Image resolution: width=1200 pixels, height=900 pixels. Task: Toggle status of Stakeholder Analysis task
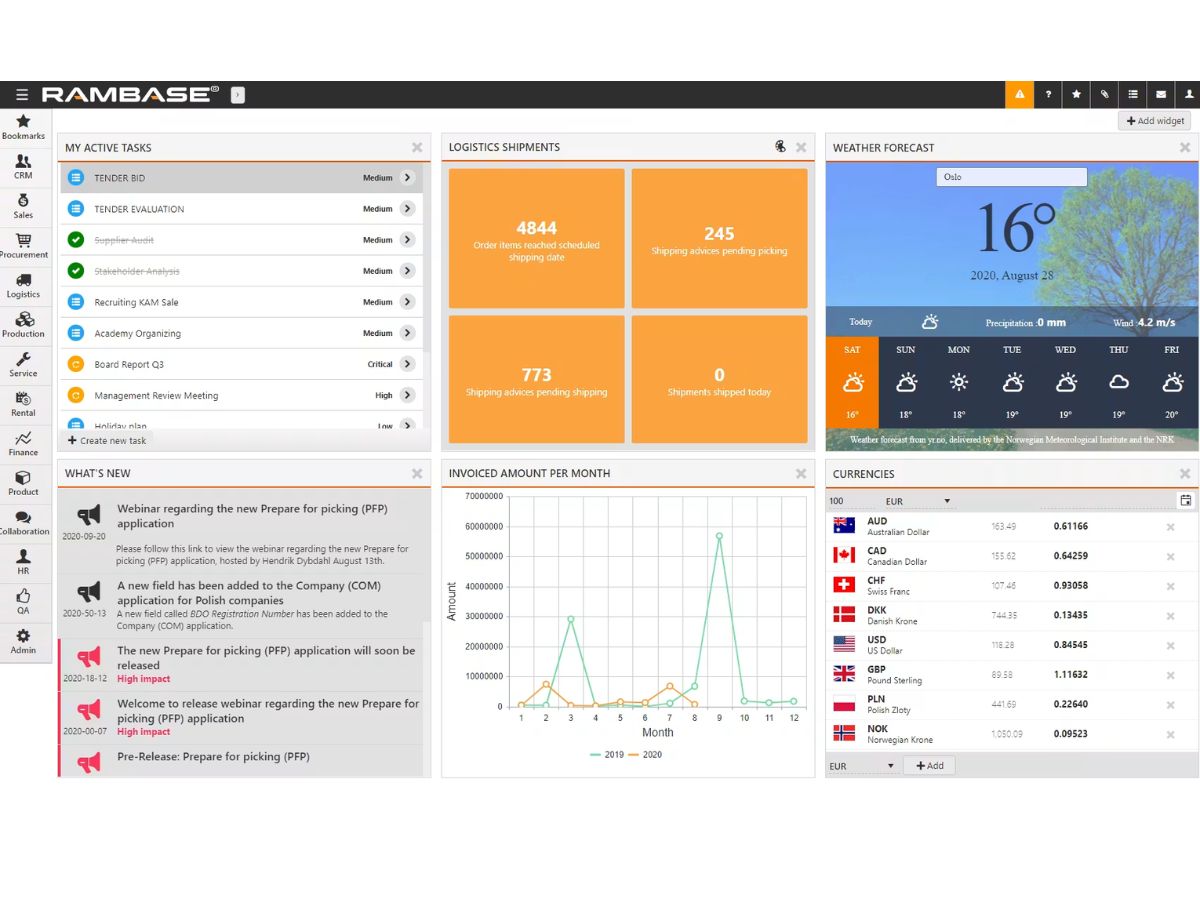point(75,271)
